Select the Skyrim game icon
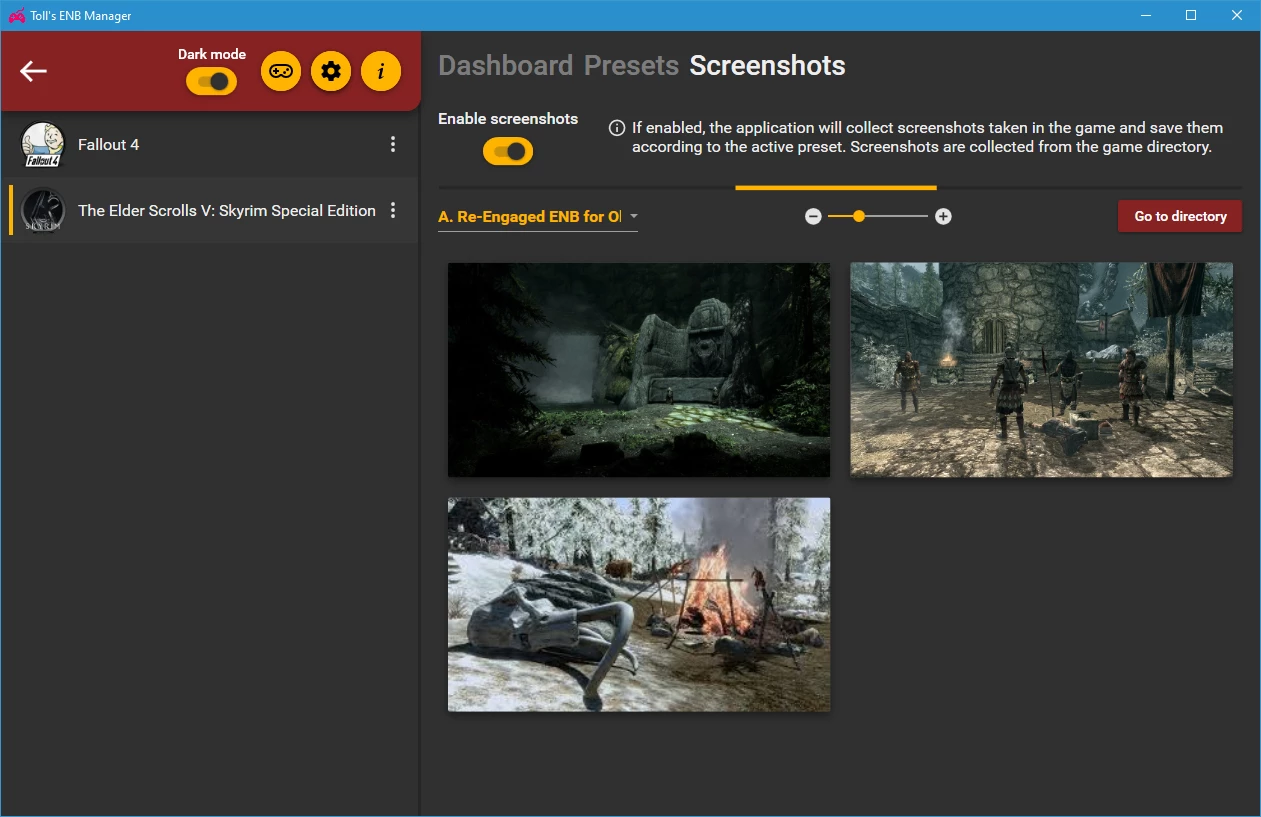Image resolution: width=1261 pixels, height=817 pixels. tap(43, 211)
